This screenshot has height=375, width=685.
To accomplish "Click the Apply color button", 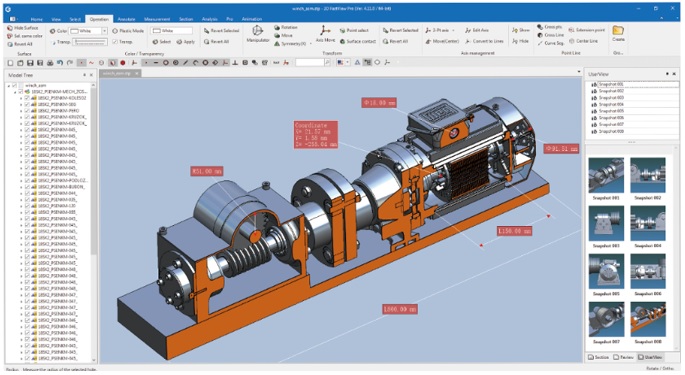I will coord(186,42).
